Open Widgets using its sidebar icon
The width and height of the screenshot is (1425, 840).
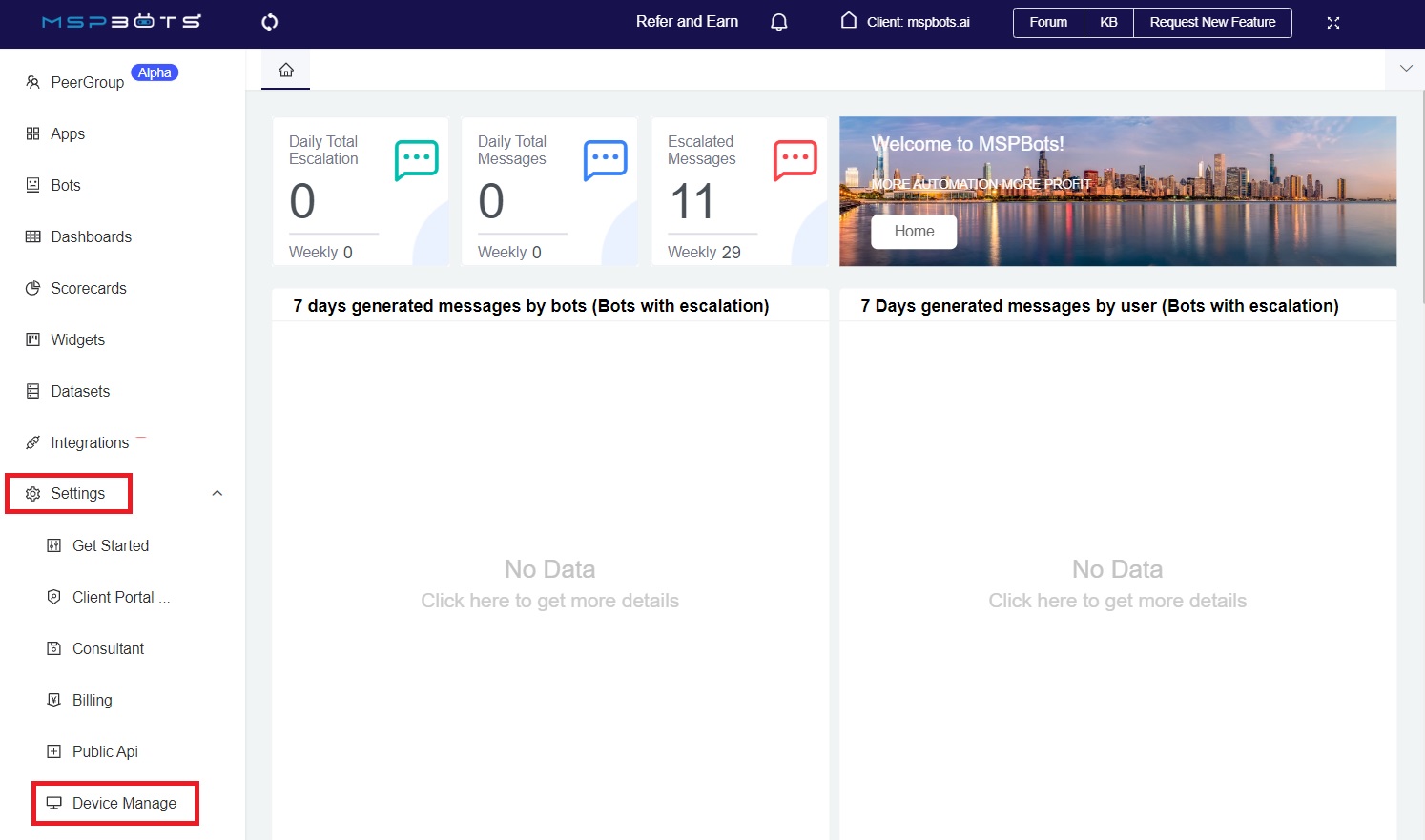pos(31,339)
